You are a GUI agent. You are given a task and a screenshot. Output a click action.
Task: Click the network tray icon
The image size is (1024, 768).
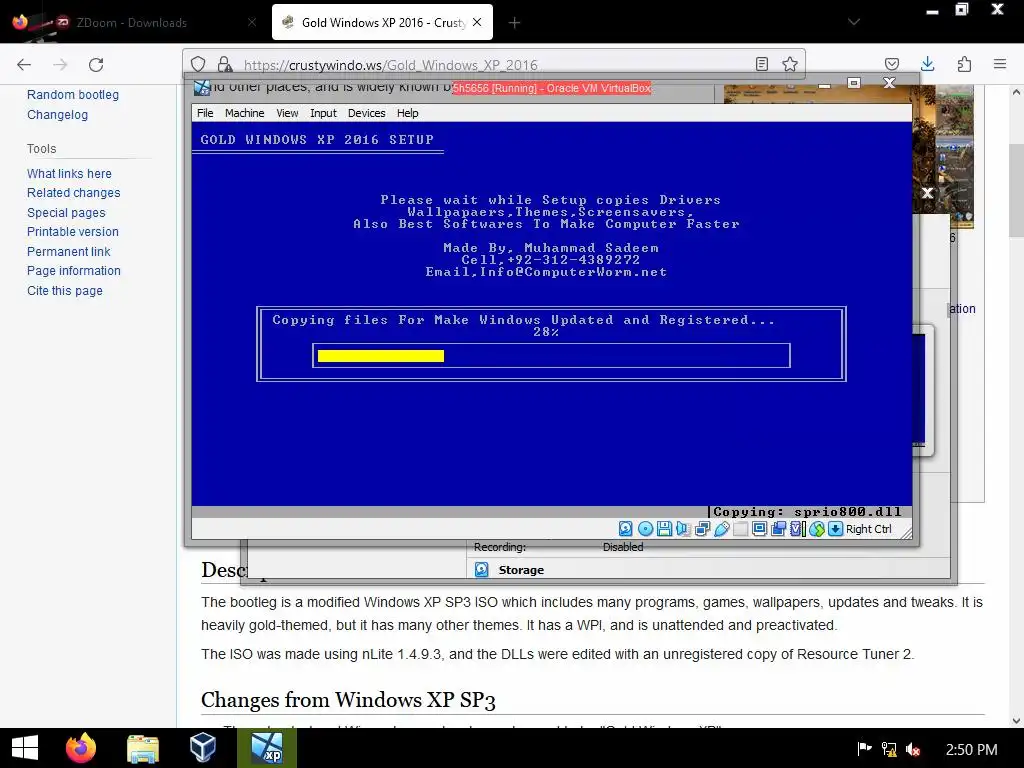(x=889, y=749)
